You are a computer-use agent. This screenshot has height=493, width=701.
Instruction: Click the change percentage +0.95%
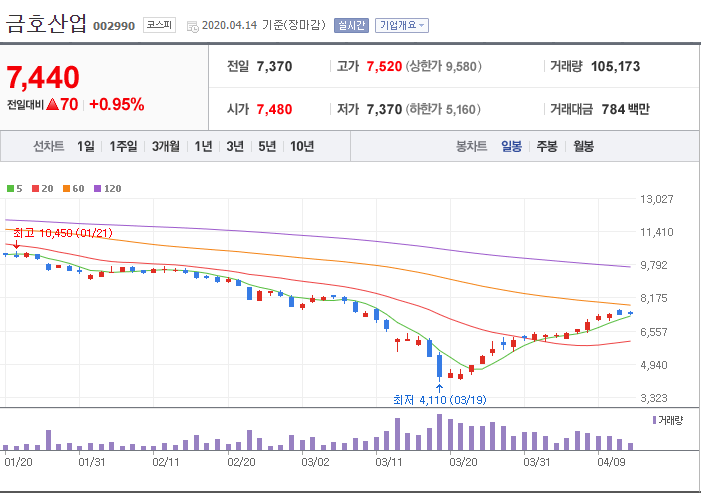(117, 105)
